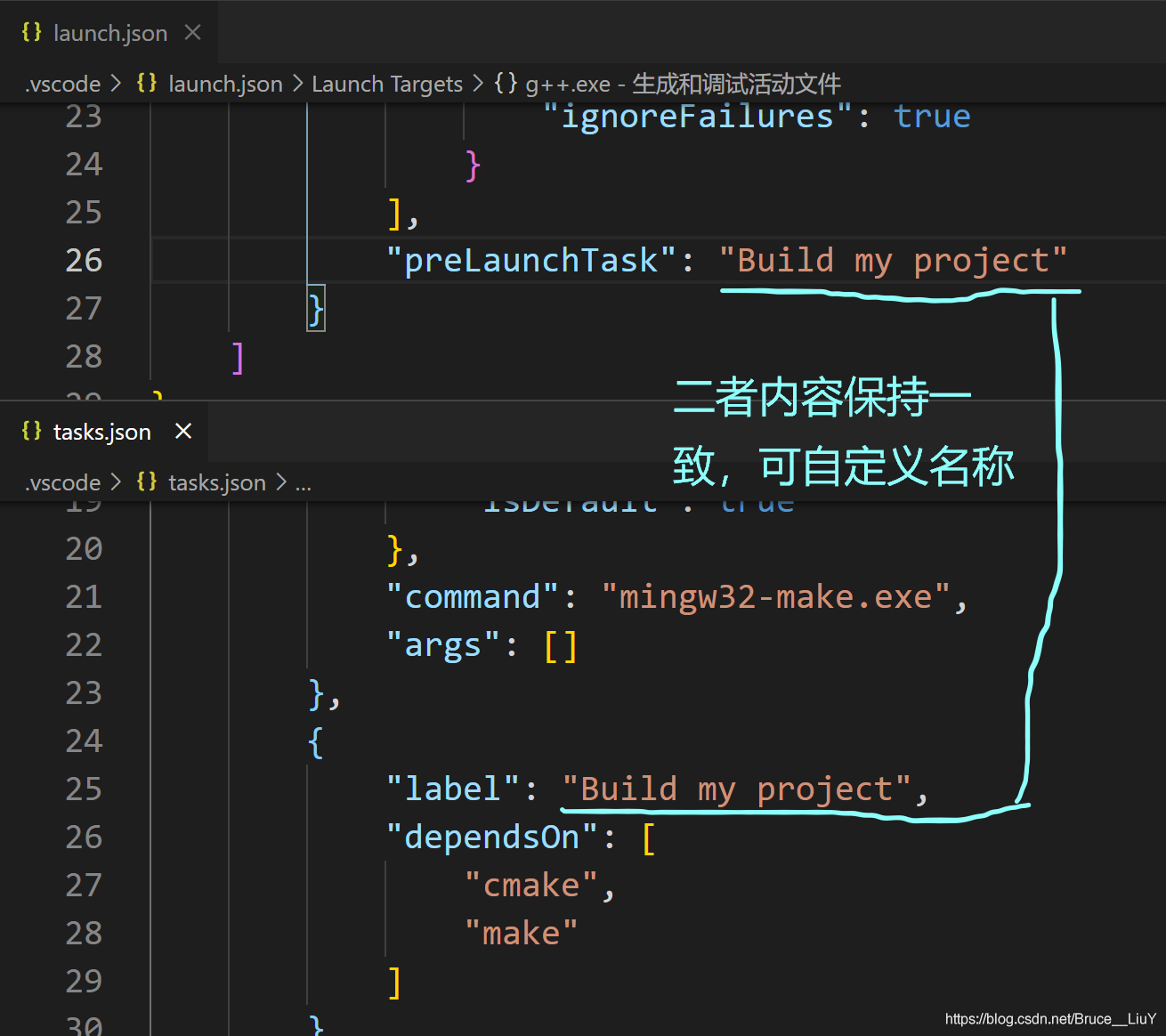Image resolution: width=1166 pixels, height=1036 pixels.
Task: Close the launch.json tab
Action: pos(192,33)
